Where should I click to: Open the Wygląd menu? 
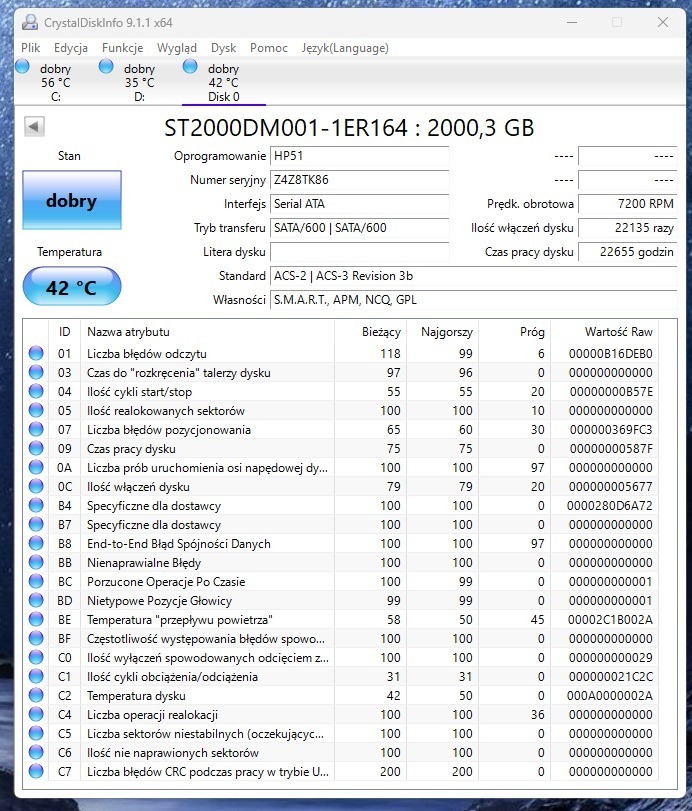(x=177, y=48)
